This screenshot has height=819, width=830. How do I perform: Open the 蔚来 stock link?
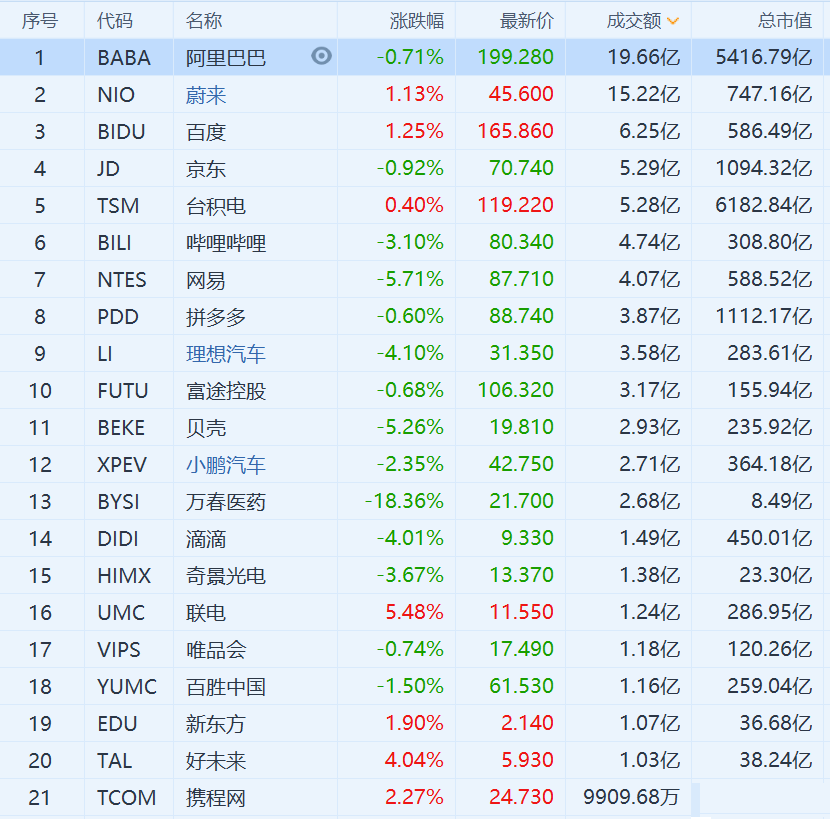coord(206,95)
